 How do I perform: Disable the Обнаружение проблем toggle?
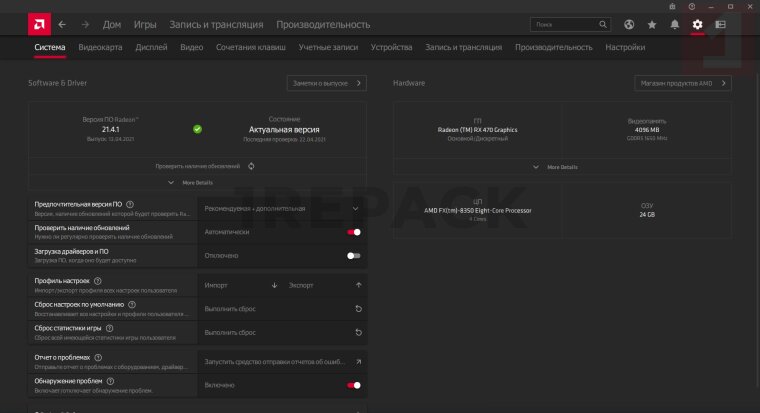(353, 385)
